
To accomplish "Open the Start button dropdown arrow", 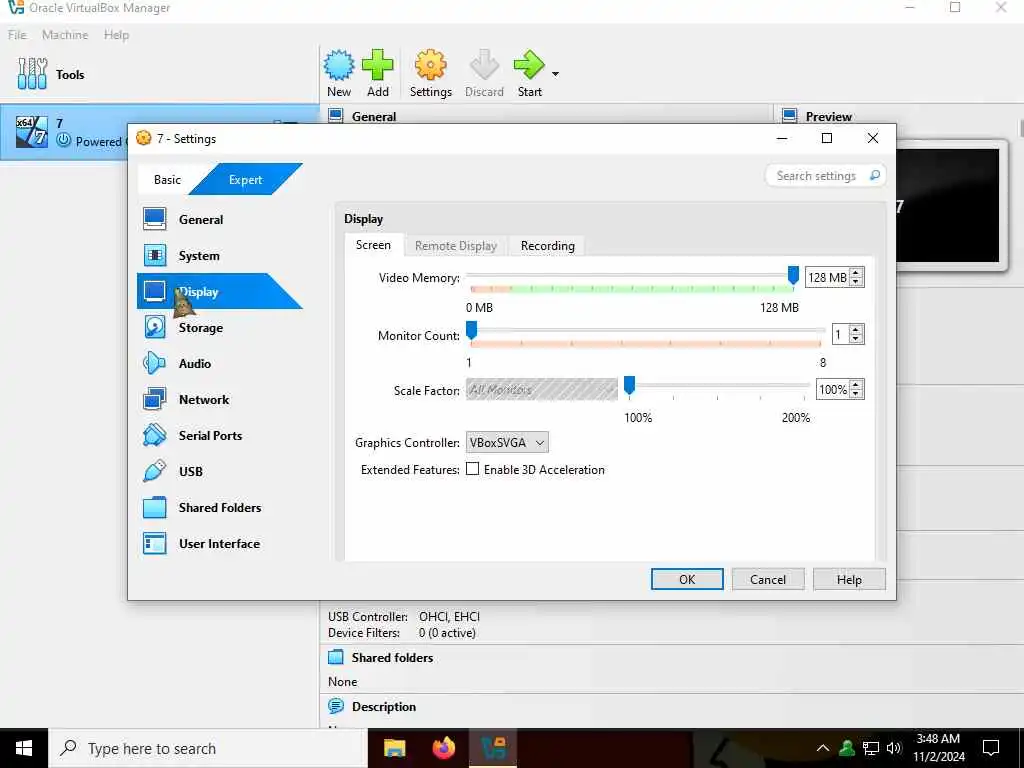I will pyautogui.click(x=555, y=74).
